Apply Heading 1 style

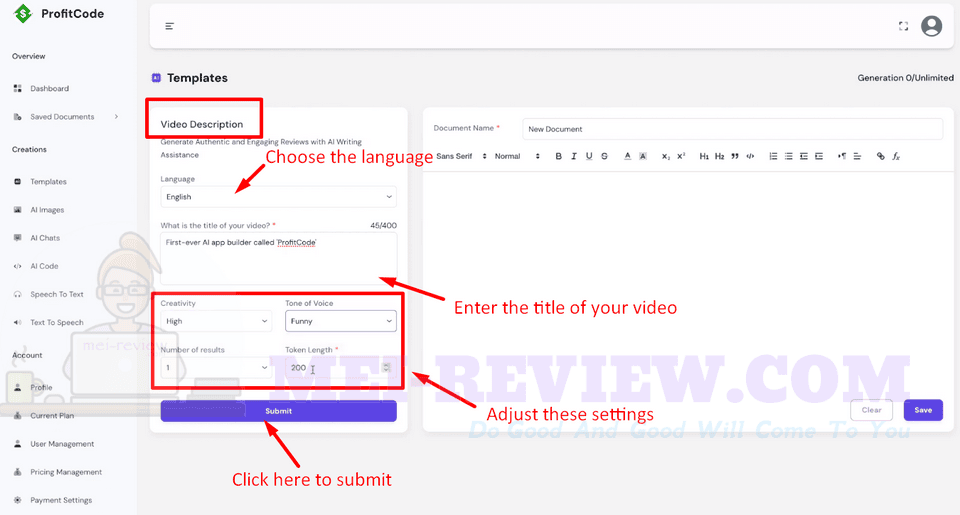[704, 156]
